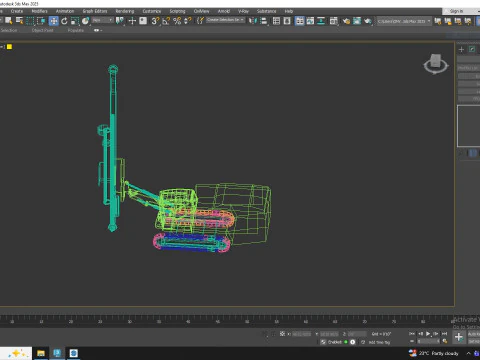Click the Use Pivot Point Center icon
This screenshot has height=360, width=480.
click(x=119, y=21)
